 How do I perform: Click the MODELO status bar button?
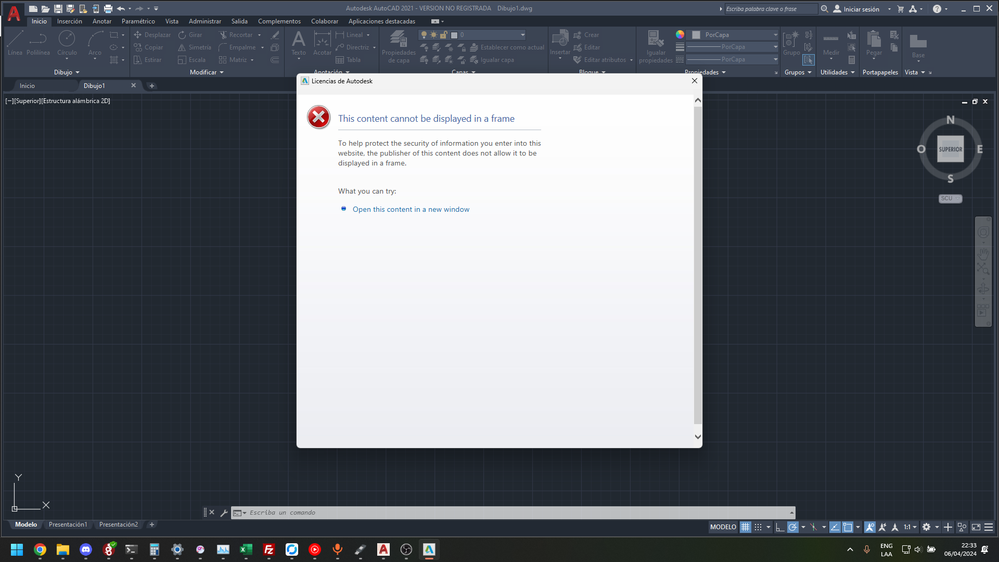pos(723,527)
